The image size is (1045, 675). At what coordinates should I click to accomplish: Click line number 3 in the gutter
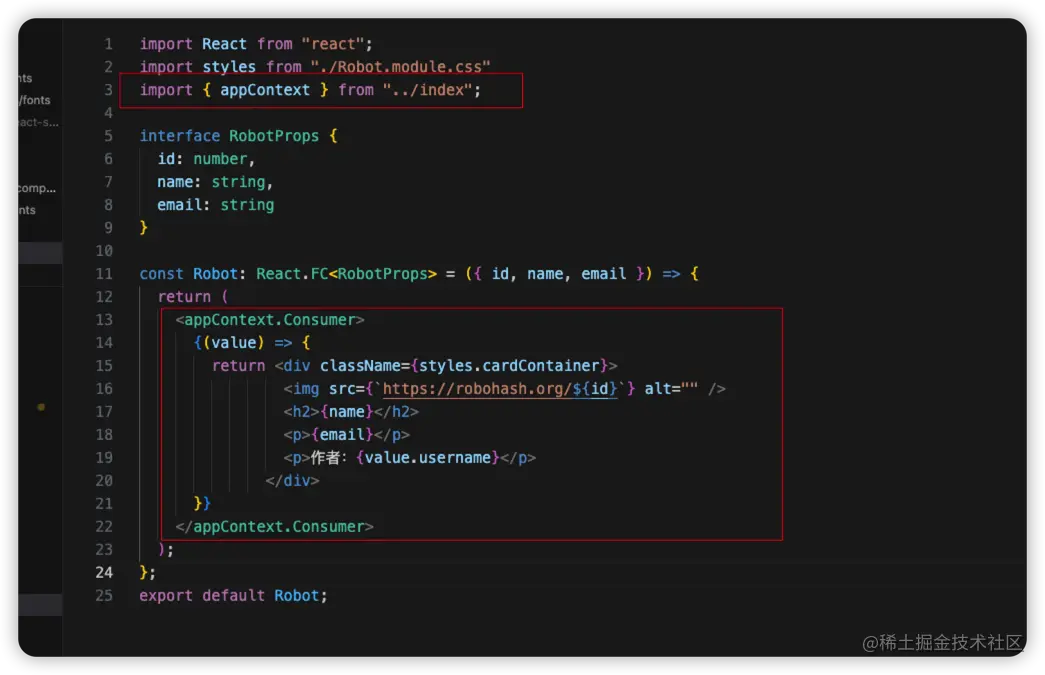click(x=108, y=90)
